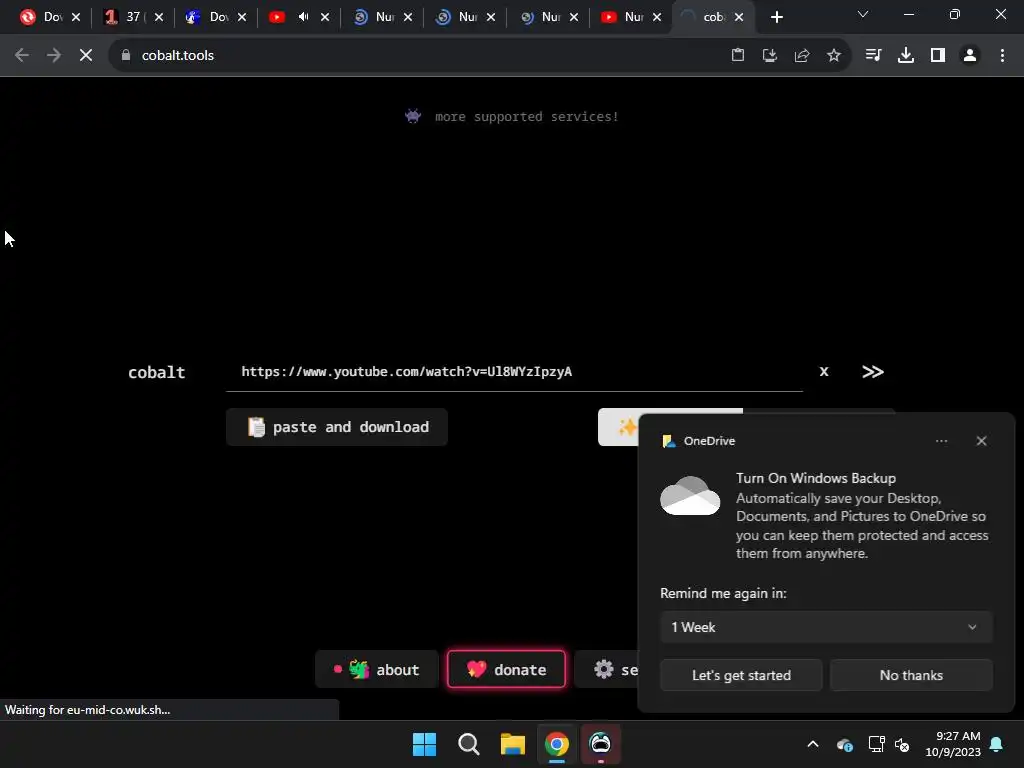Close the active cobalt tab
The image size is (1024, 768).
[x=739, y=17]
